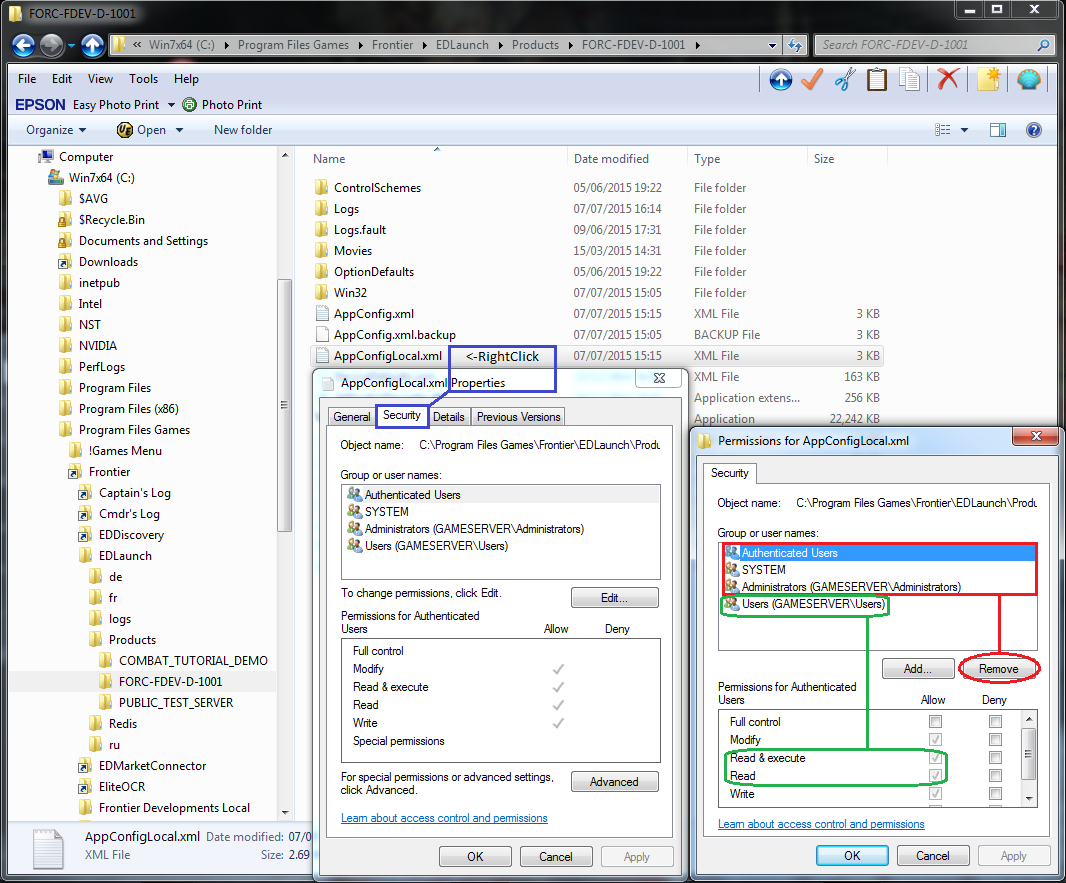Click the Copy documents toolbar icon
This screenshot has width=1066, height=883.
909,80
